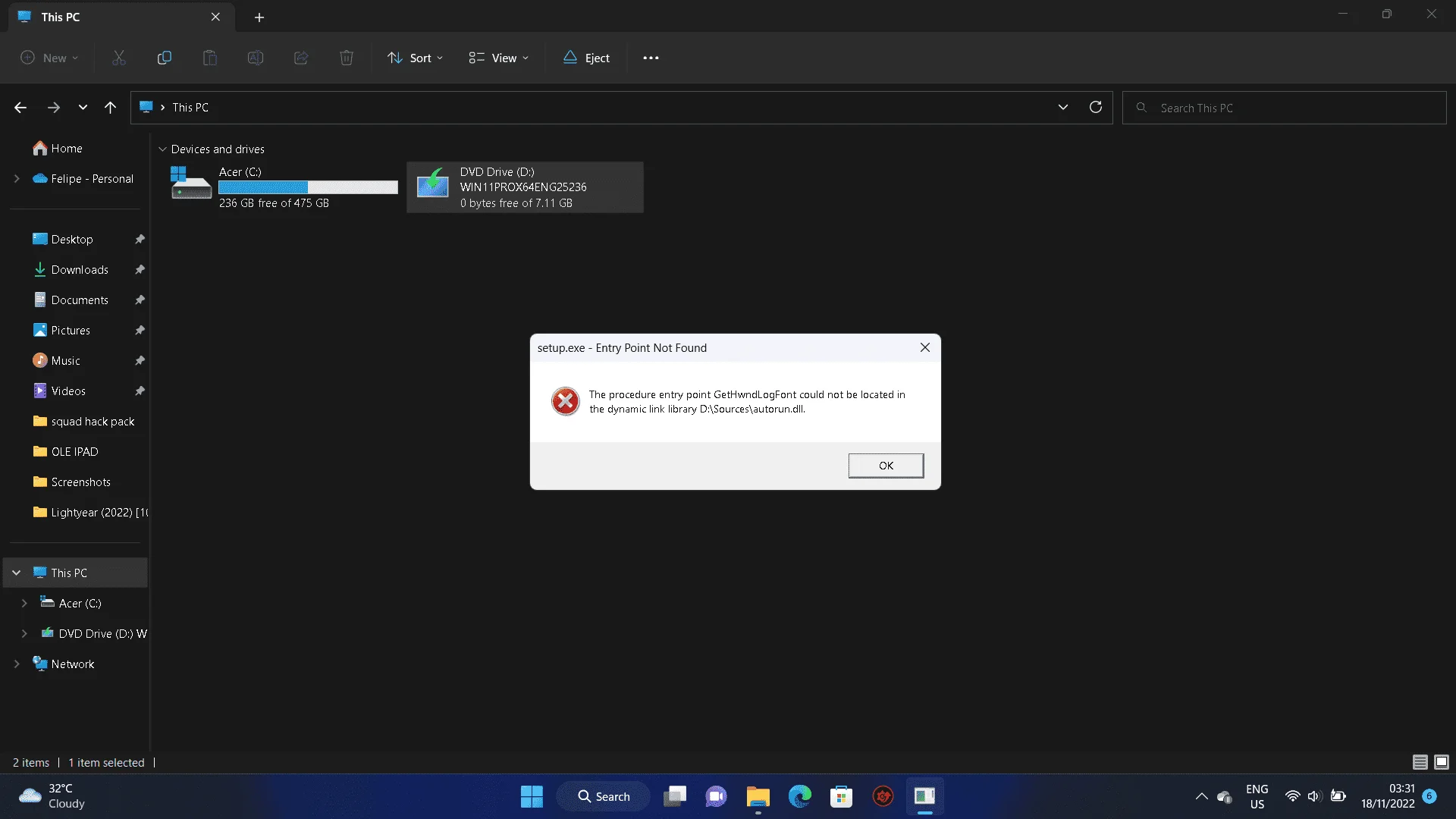Switch to large thumbnails view icon
The width and height of the screenshot is (1456, 819).
pyautogui.click(x=1442, y=762)
